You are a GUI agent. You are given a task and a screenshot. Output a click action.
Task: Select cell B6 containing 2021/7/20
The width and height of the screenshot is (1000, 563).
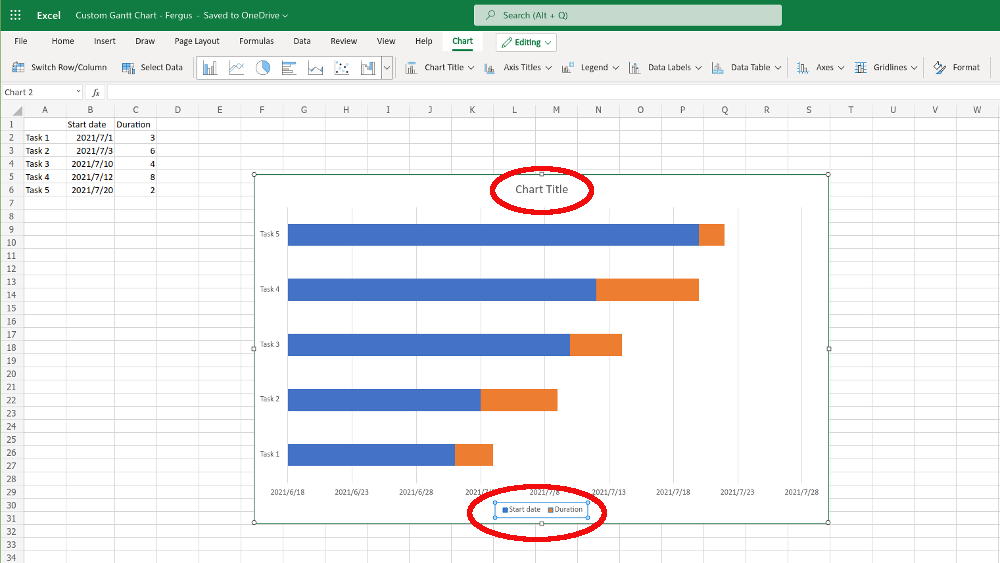(90, 190)
